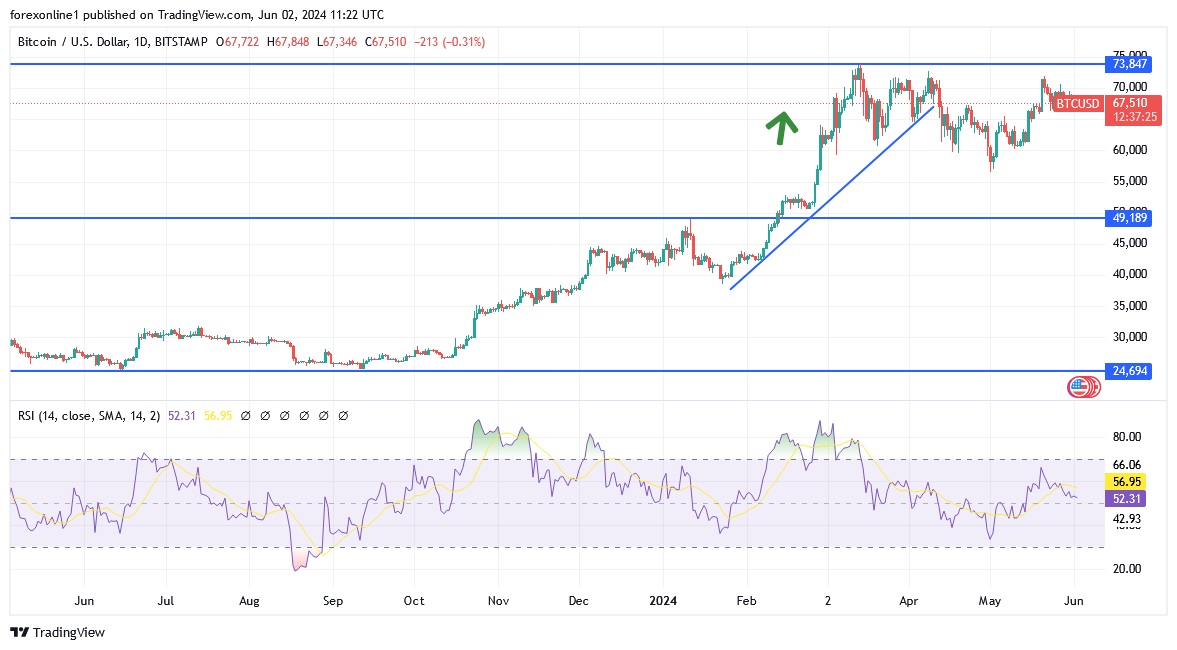Click the 60,000 price axis label
This screenshot has width=1177, height=650.
point(1130,150)
